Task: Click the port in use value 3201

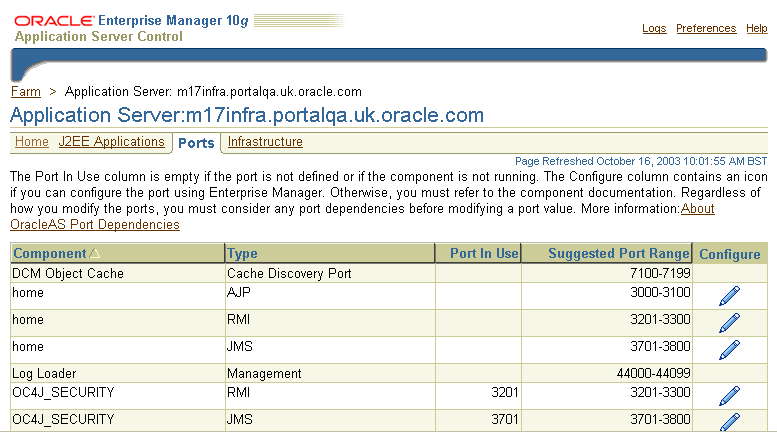Action: tap(504, 392)
